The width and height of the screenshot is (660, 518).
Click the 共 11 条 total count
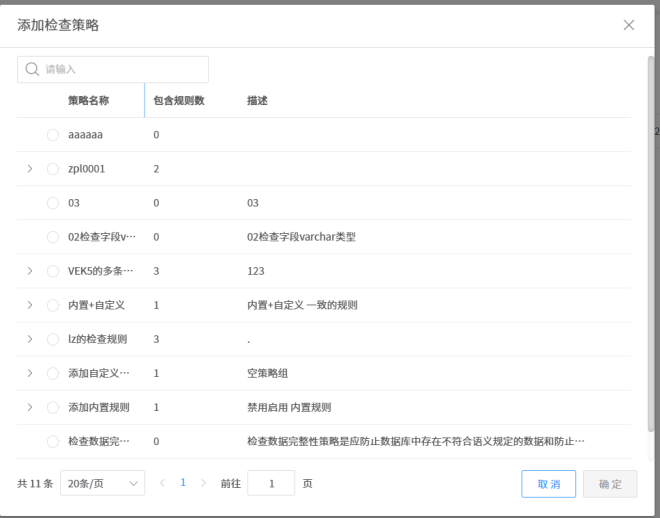pos(35,484)
